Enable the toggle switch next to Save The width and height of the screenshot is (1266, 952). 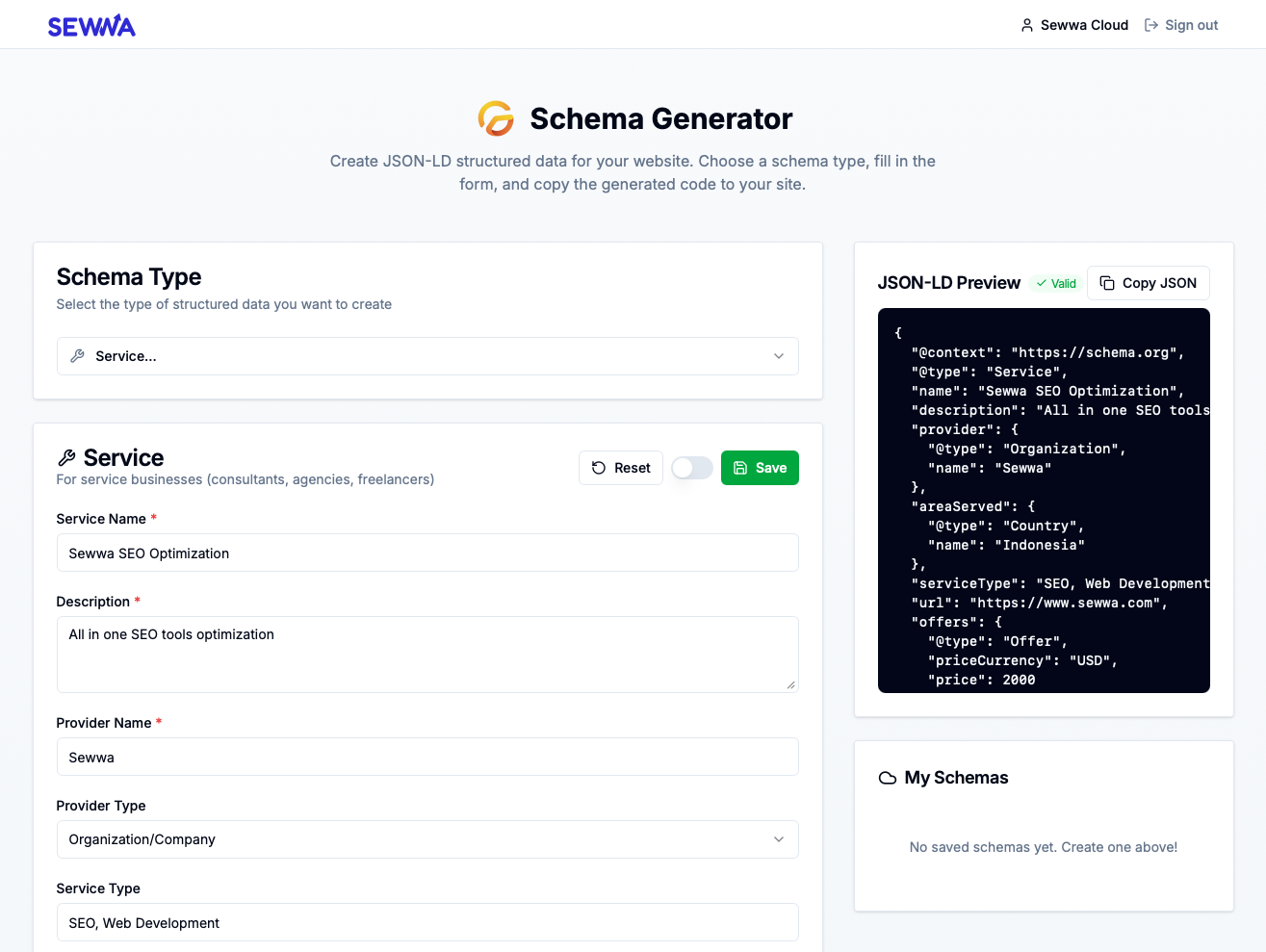pyautogui.click(x=691, y=467)
